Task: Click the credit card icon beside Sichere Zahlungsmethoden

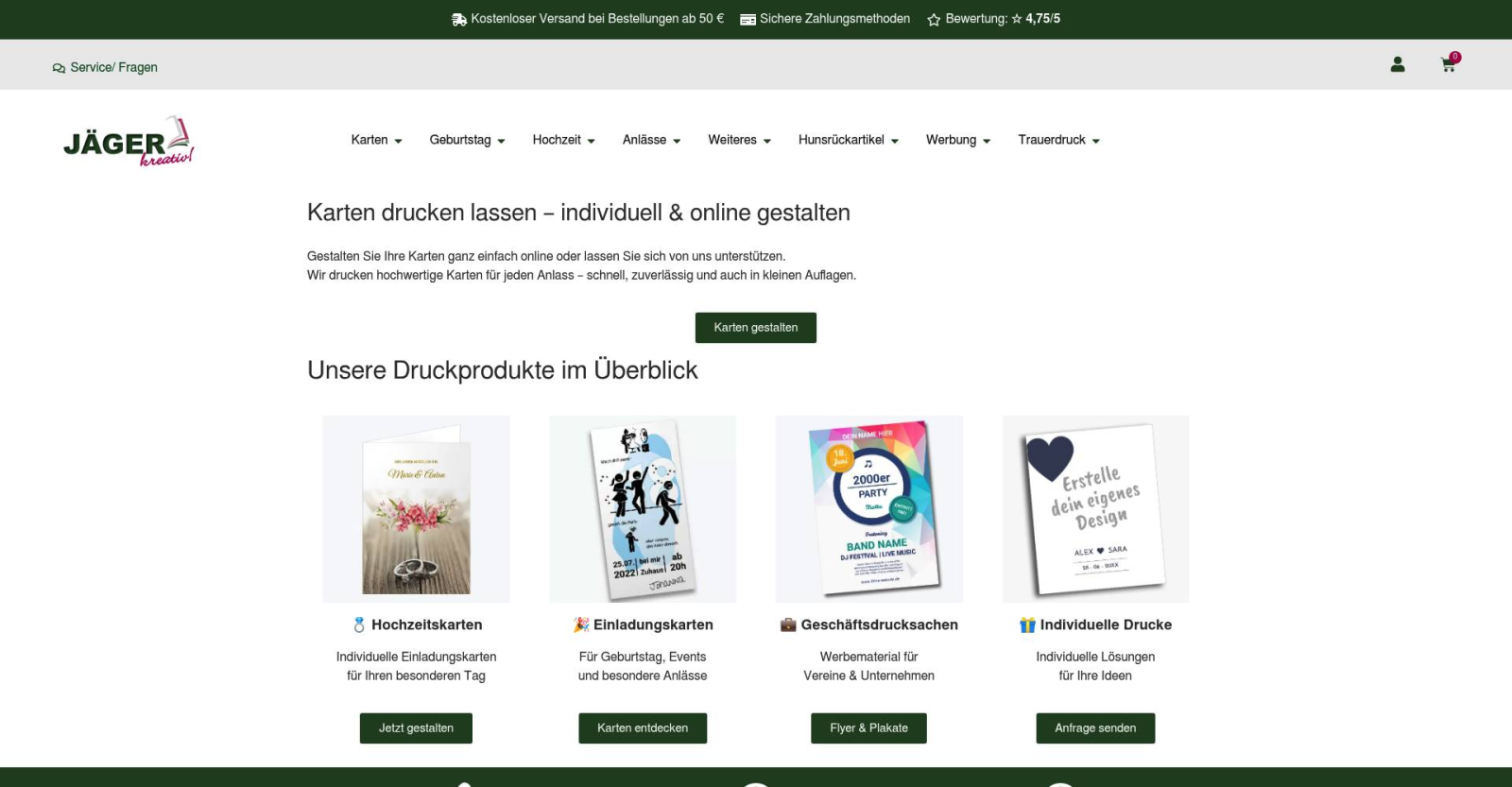Action: pos(747,19)
